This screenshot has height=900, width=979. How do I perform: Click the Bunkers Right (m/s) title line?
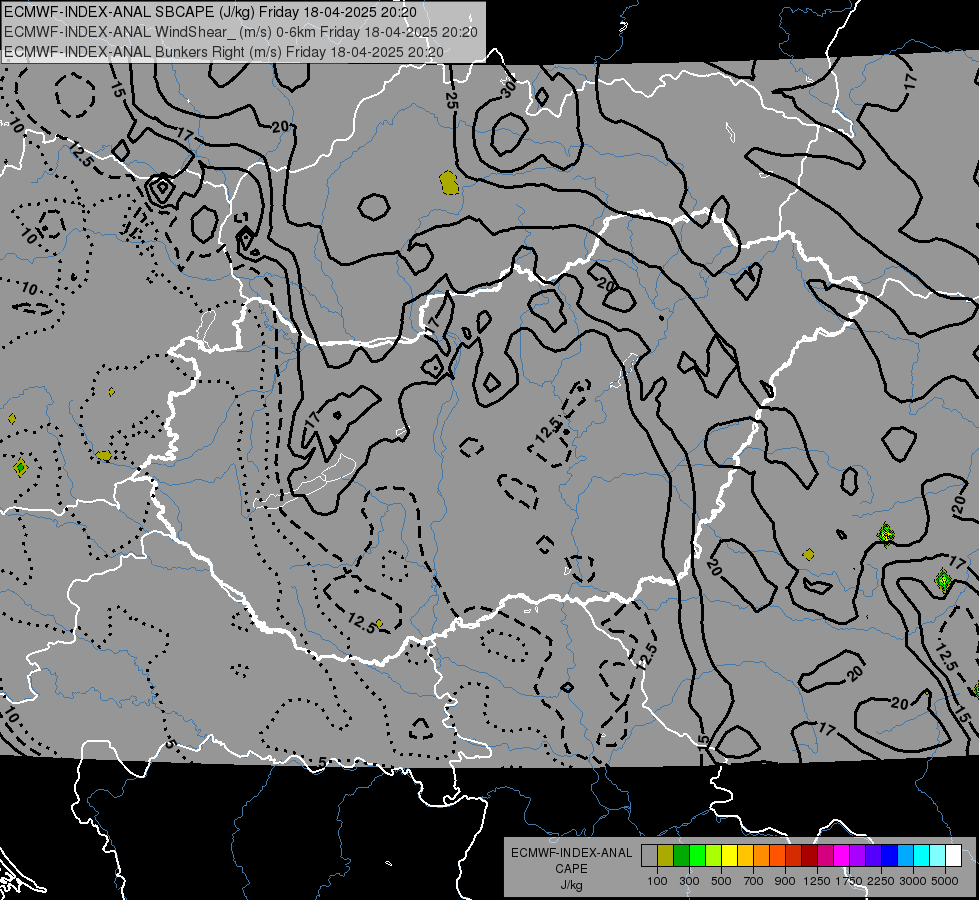(224, 52)
